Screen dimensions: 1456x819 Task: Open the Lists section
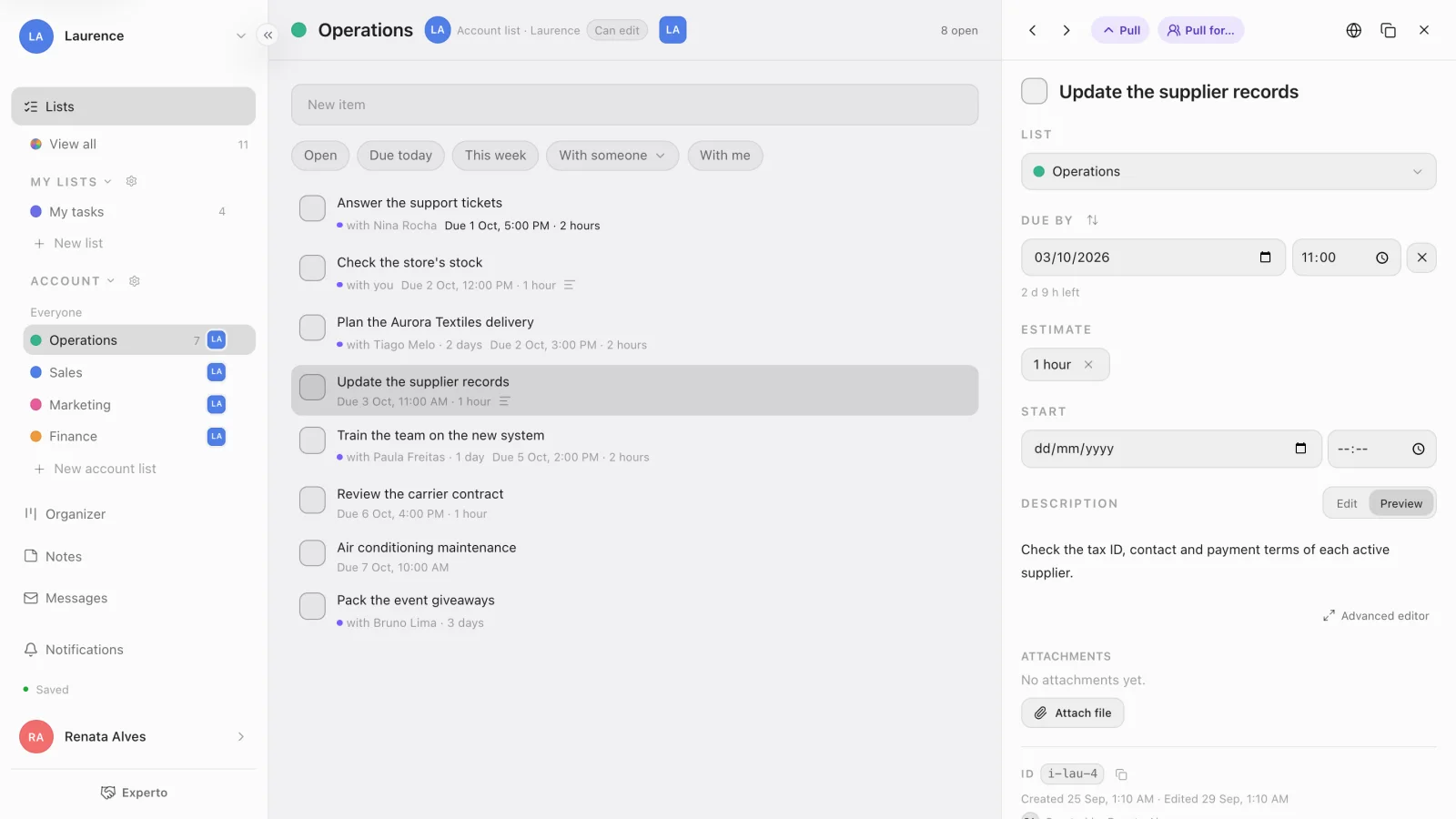133,106
